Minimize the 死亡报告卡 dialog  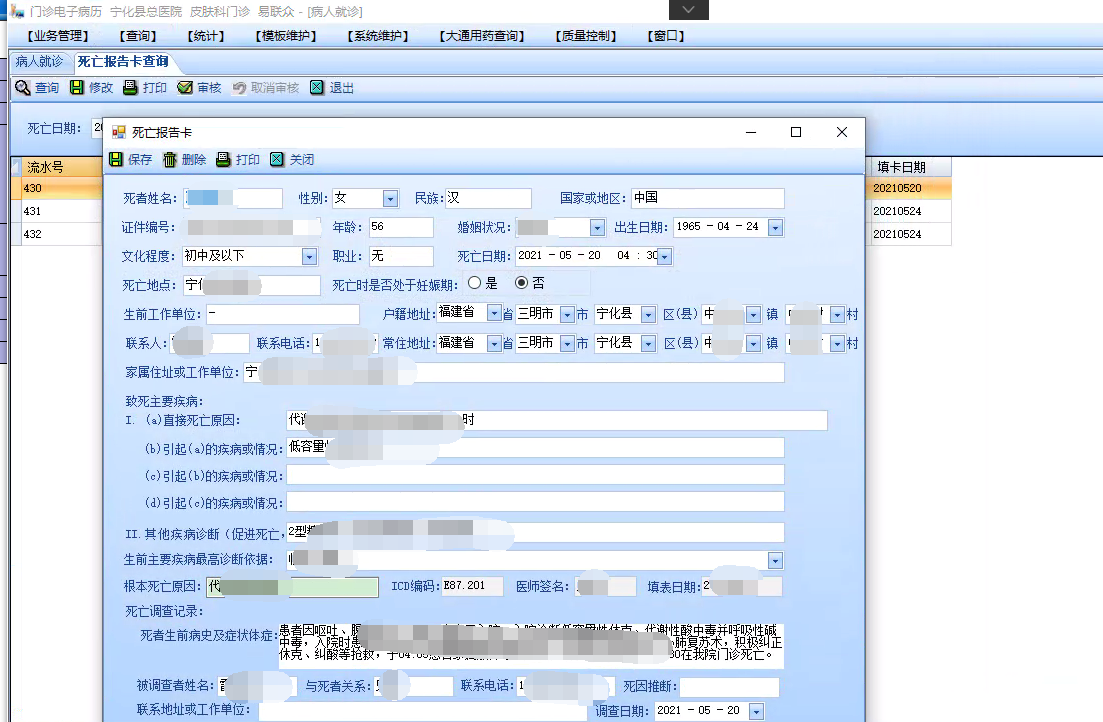click(751, 132)
